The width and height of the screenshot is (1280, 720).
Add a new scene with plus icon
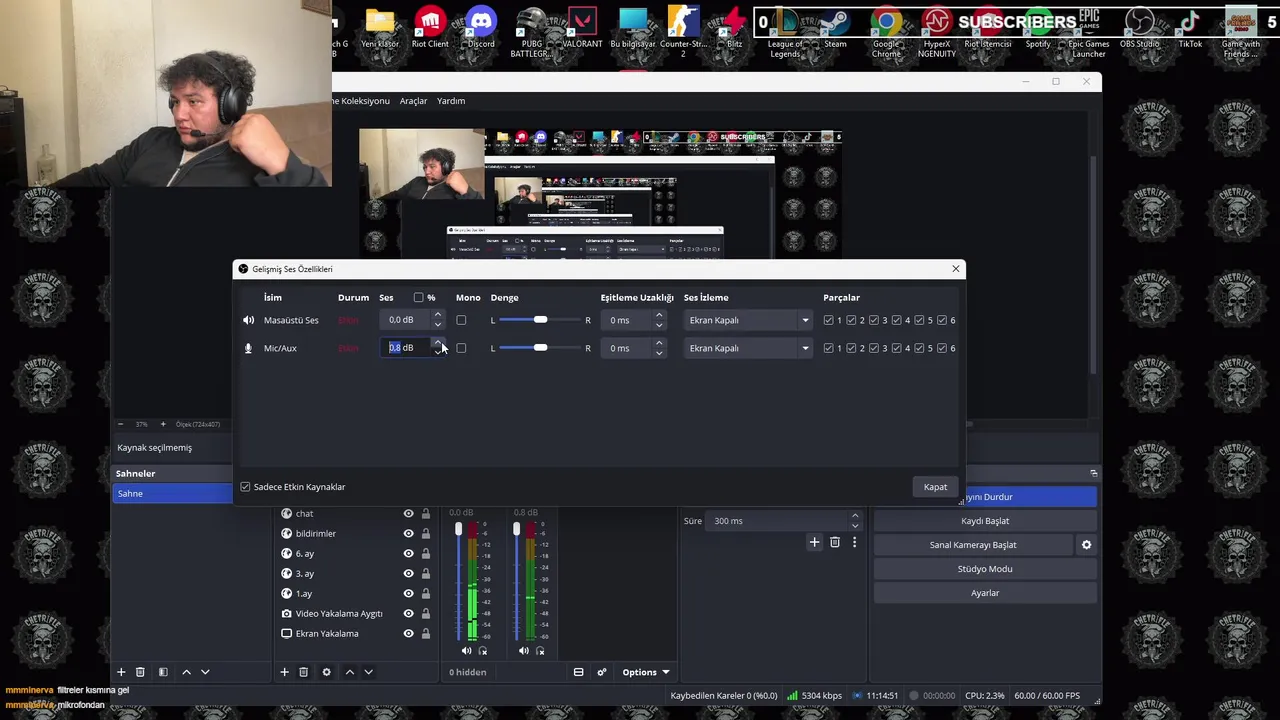121,672
